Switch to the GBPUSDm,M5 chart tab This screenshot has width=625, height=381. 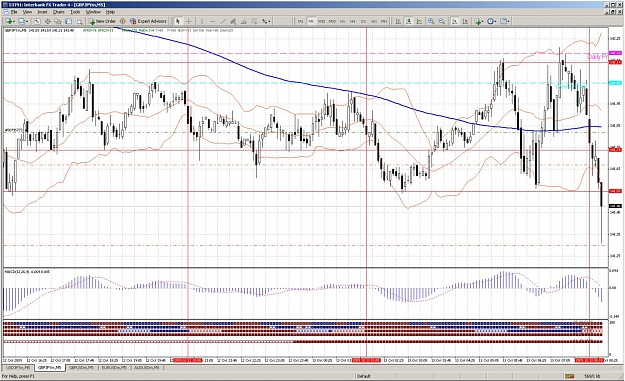(x=82, y=367)
